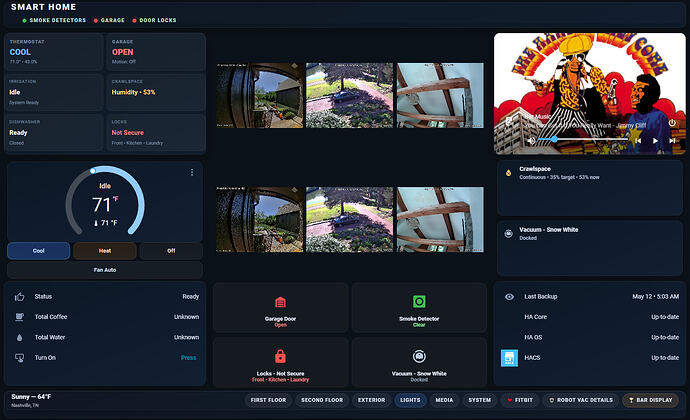Screen dimensions: 690x420
Task: Open the Irrigation Idle card
Action: point(54,92)
